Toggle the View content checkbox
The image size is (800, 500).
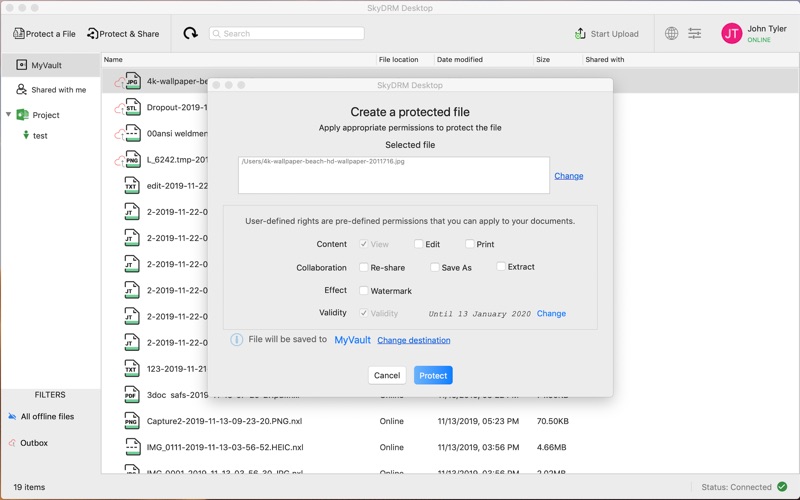[x=364, y=244]
